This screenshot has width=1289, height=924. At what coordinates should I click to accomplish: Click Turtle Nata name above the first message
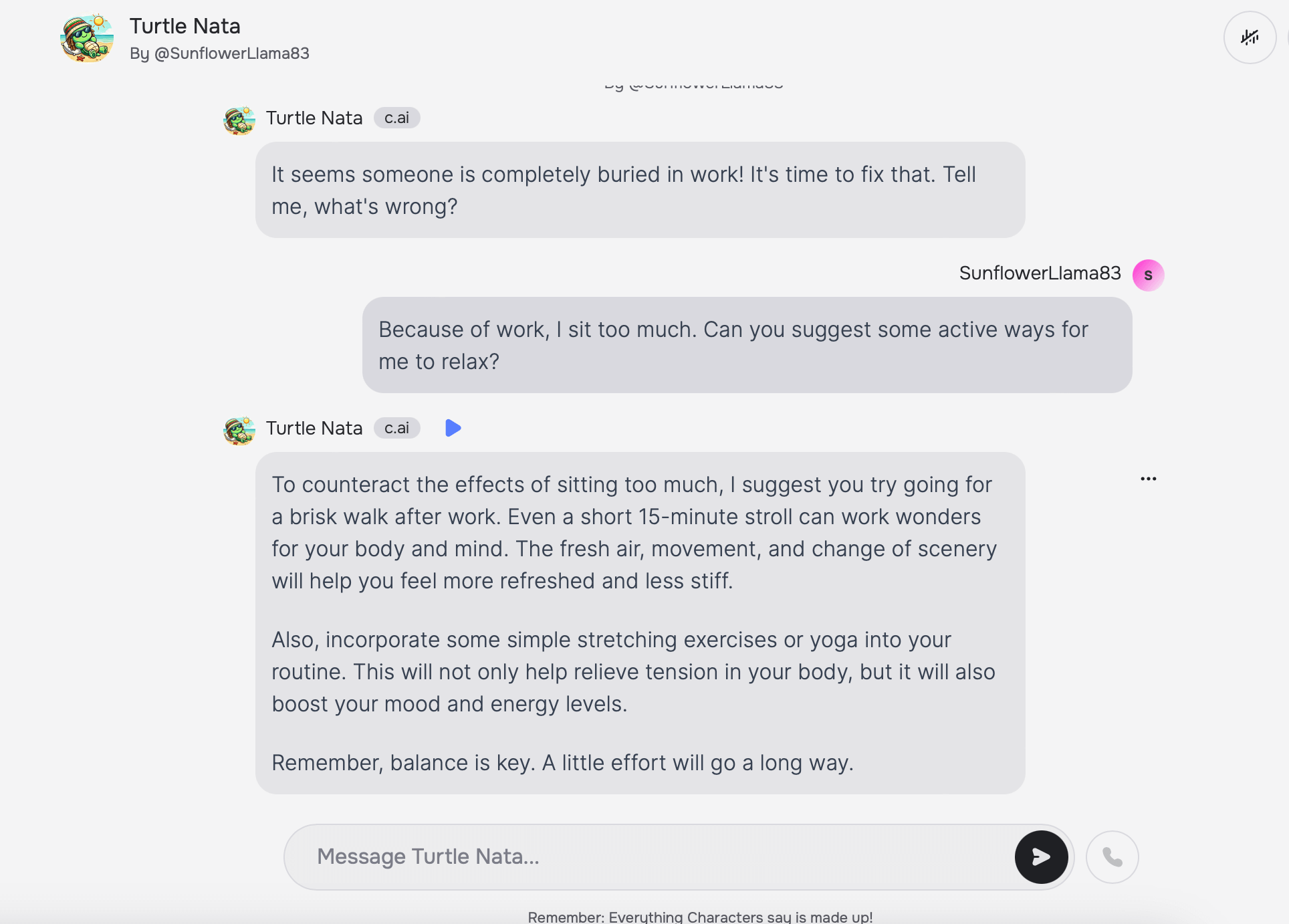[314, 118]
